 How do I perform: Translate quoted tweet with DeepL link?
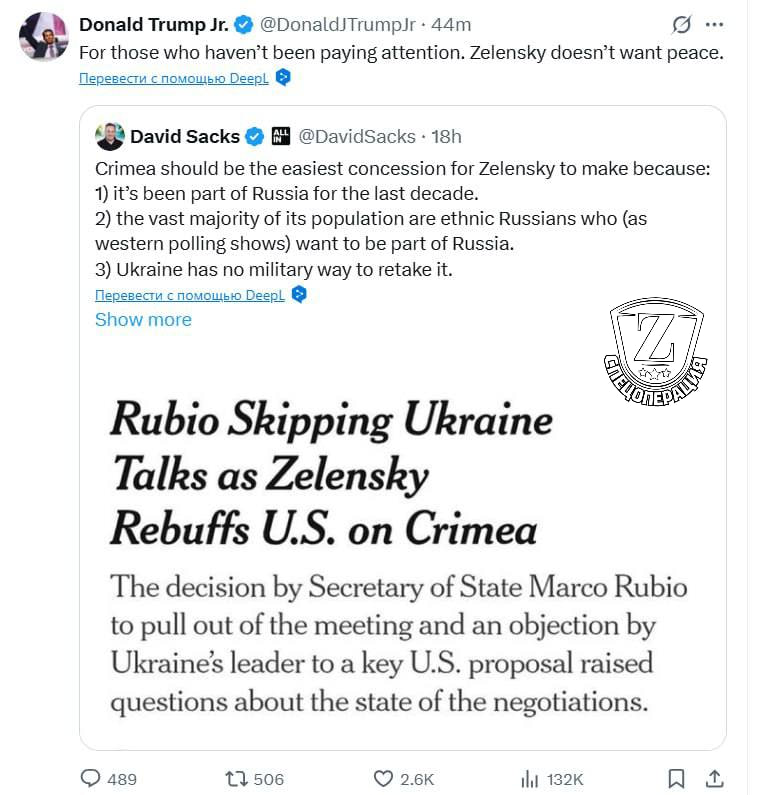click(190, 295)
